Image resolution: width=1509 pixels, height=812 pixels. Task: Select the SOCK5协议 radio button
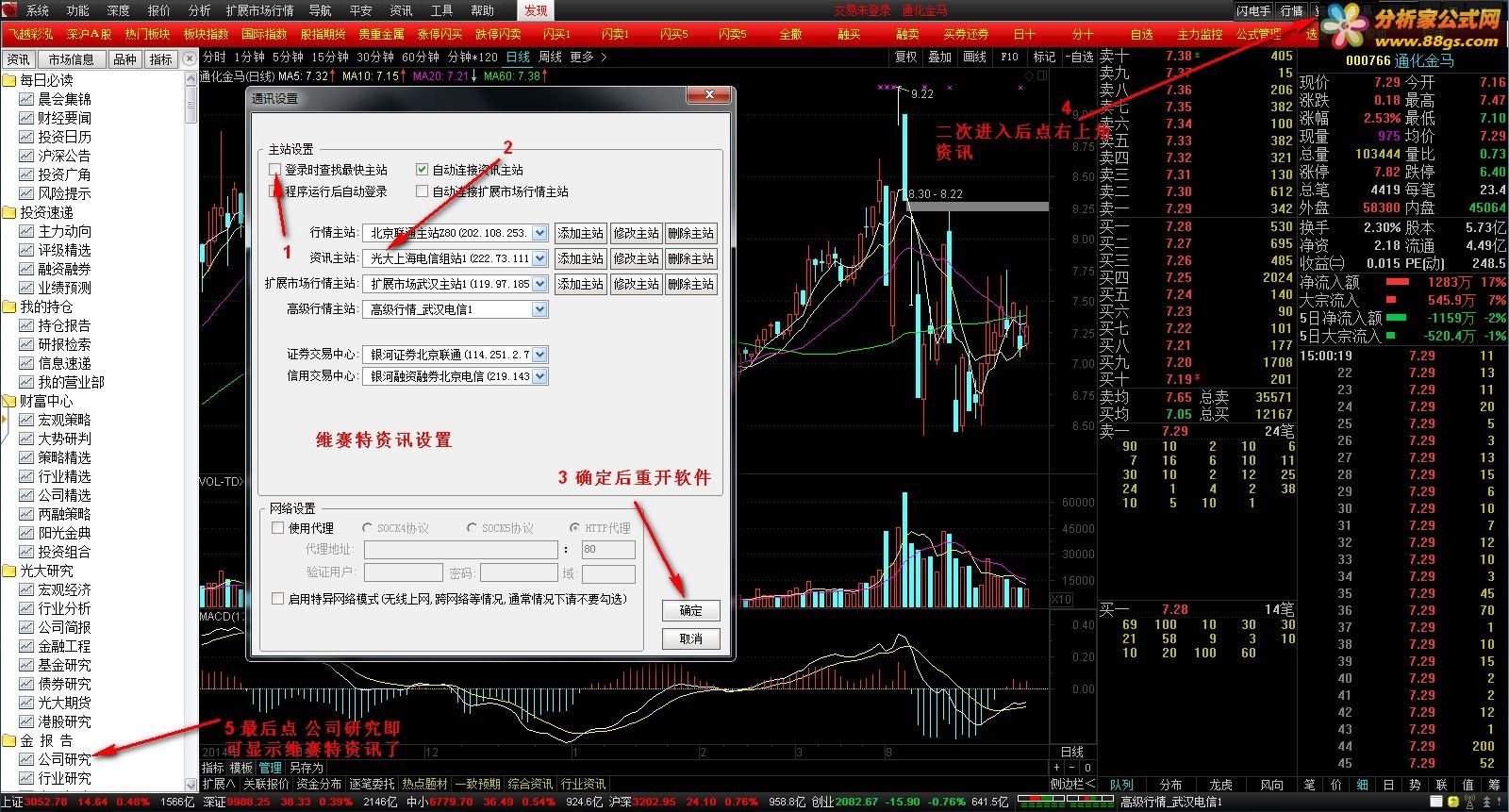[x=472, y=528]
